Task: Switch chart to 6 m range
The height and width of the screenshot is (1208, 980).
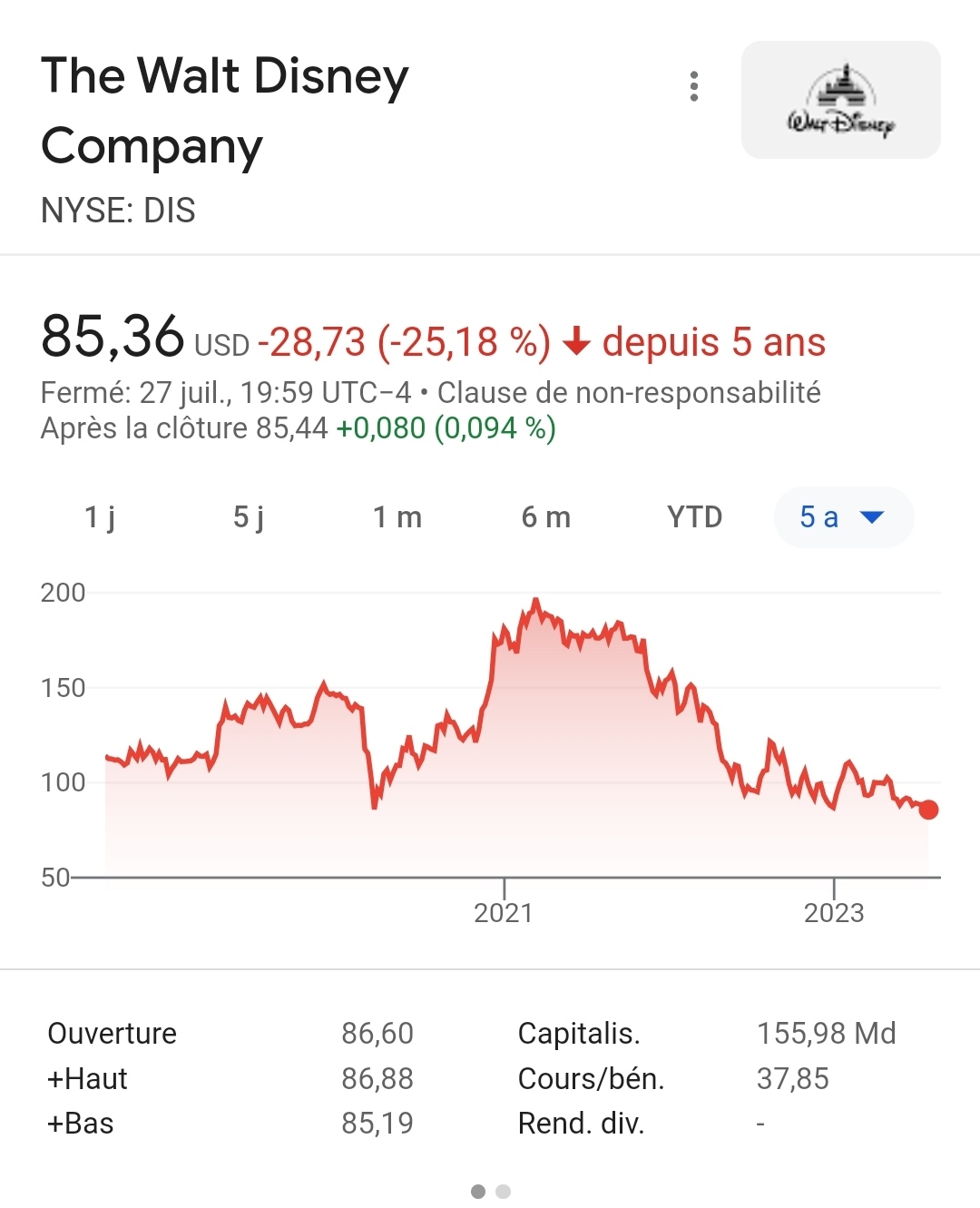Action: point(546,517)
